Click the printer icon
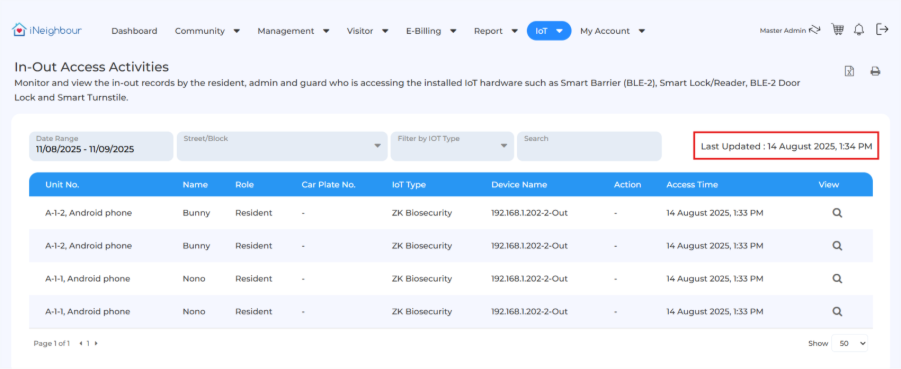Screen dimensions: 901x369 tap(875, 71)
